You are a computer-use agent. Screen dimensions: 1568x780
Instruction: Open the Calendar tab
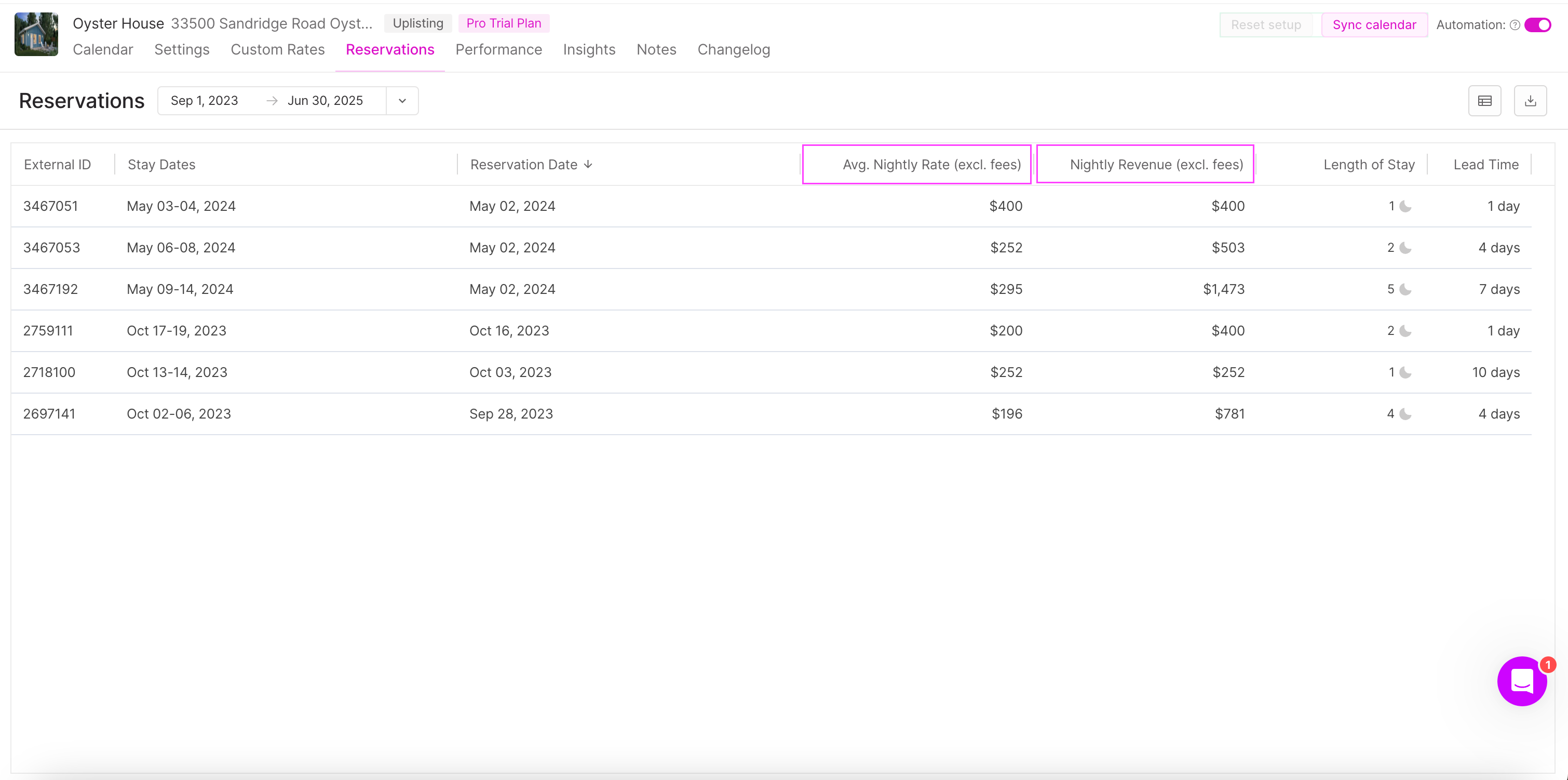(103, 49)
